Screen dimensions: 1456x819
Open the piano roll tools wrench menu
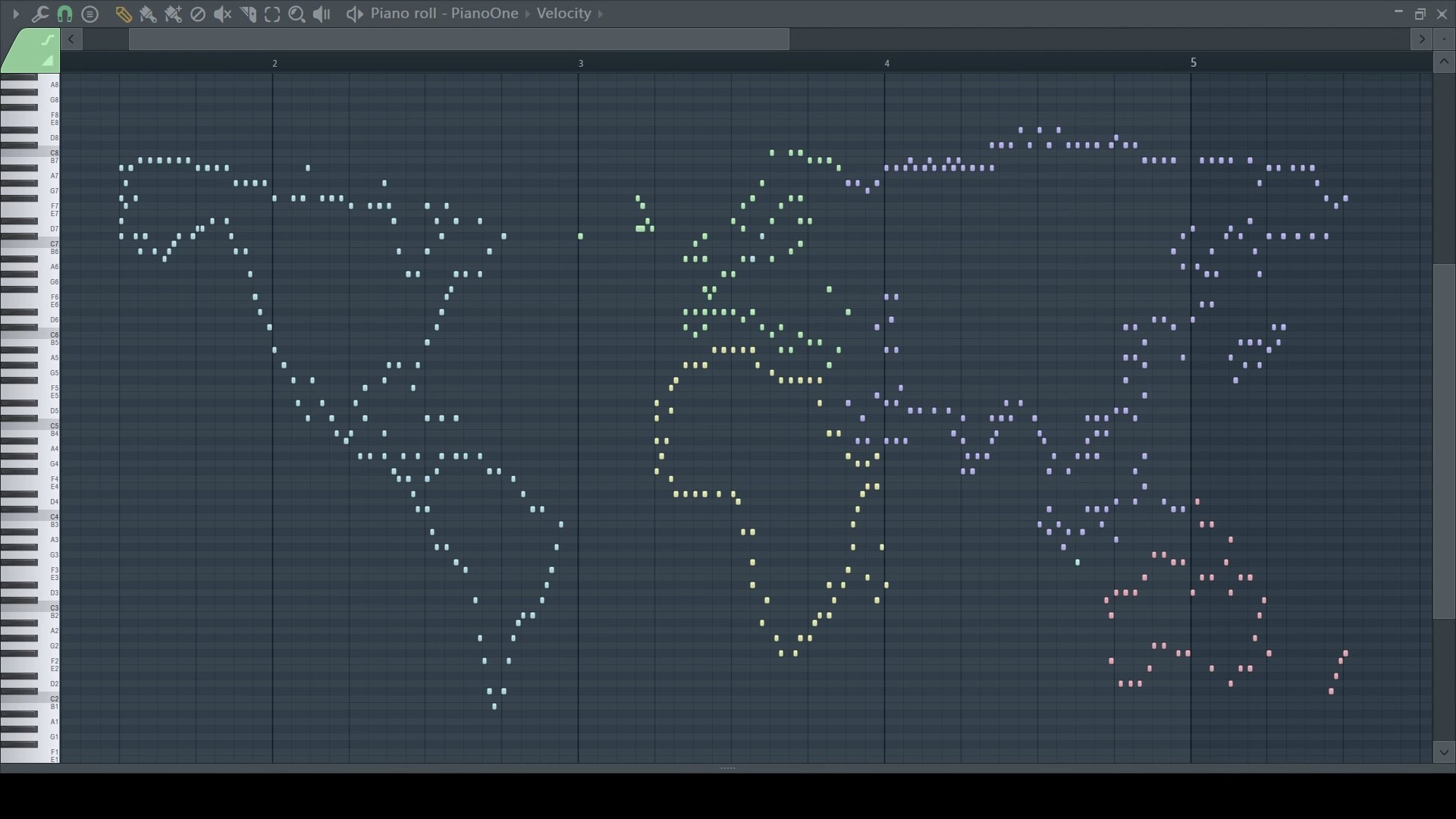click(39, 14)
